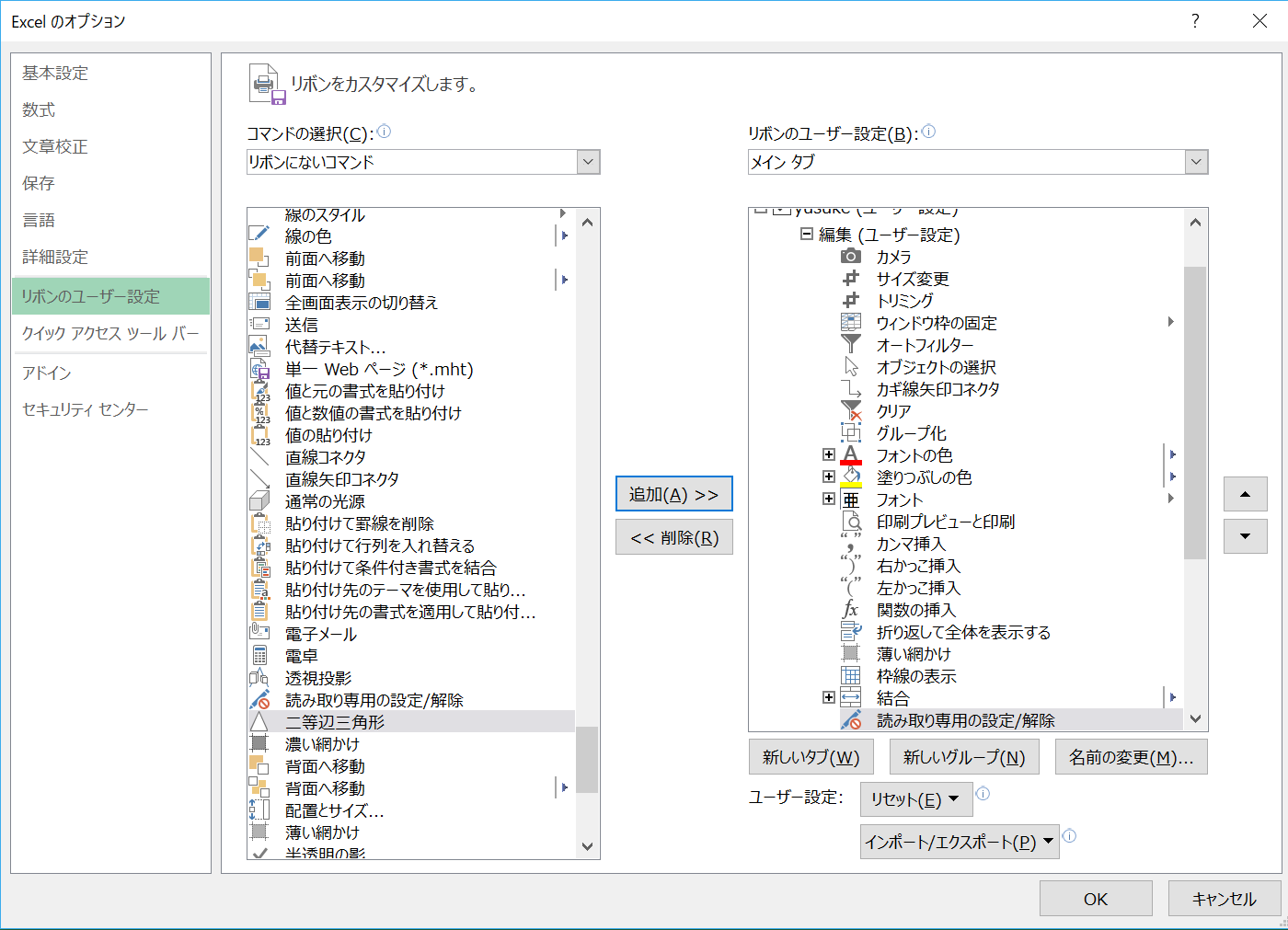This screenshot has width=1288, height=930.
Task: Click the left command list scrollbar thumb
Action: coord(587,760)
